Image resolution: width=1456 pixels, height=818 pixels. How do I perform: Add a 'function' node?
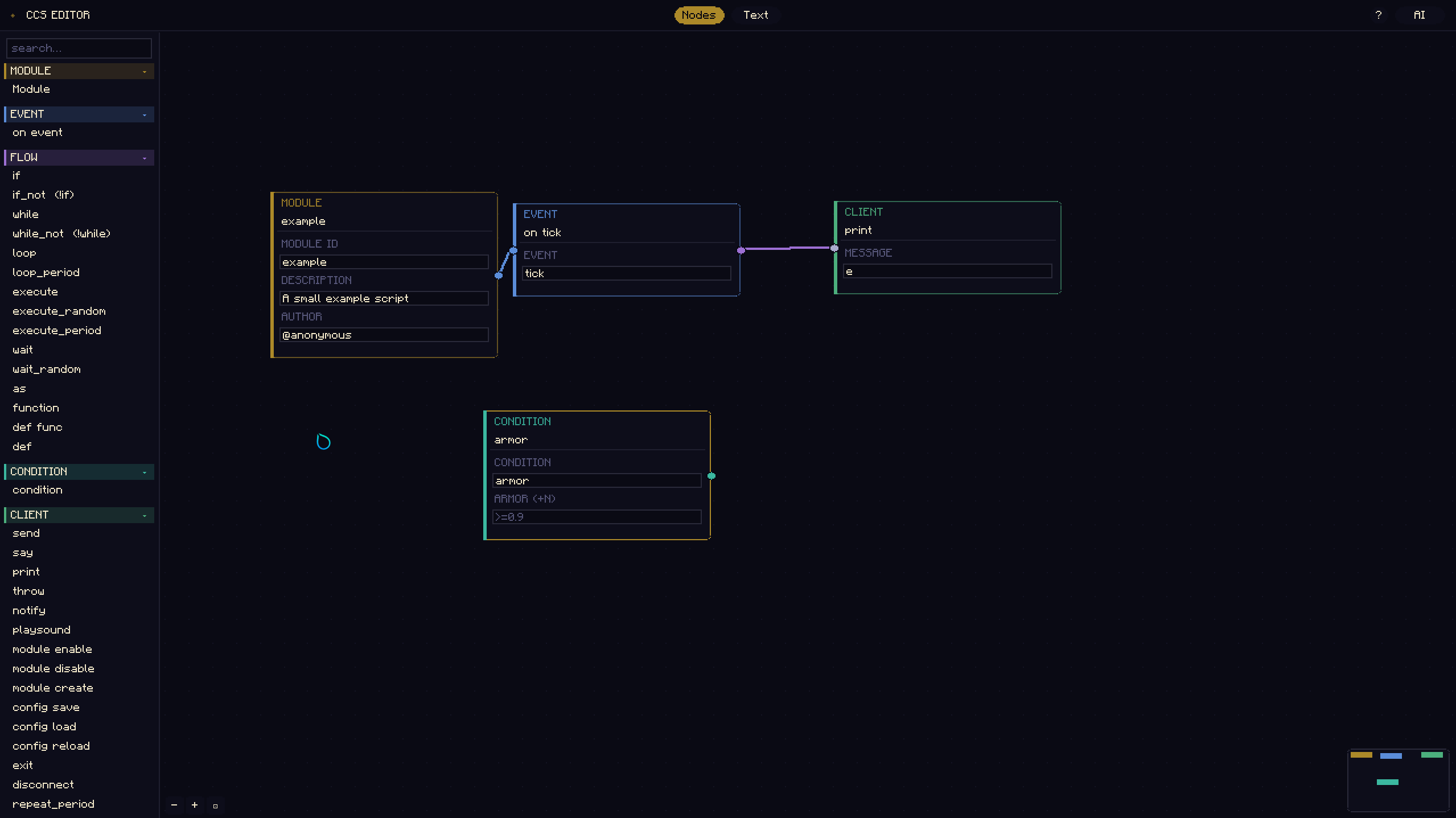[79, 408]
